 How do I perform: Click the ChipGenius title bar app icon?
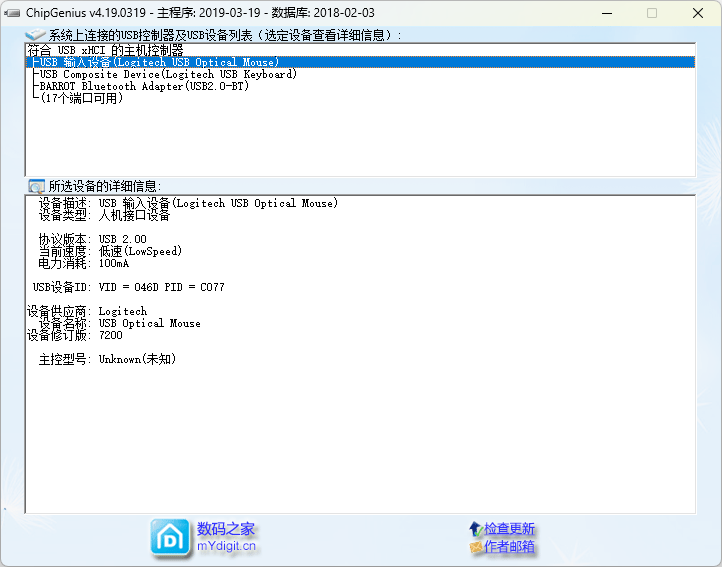point(12,13)
